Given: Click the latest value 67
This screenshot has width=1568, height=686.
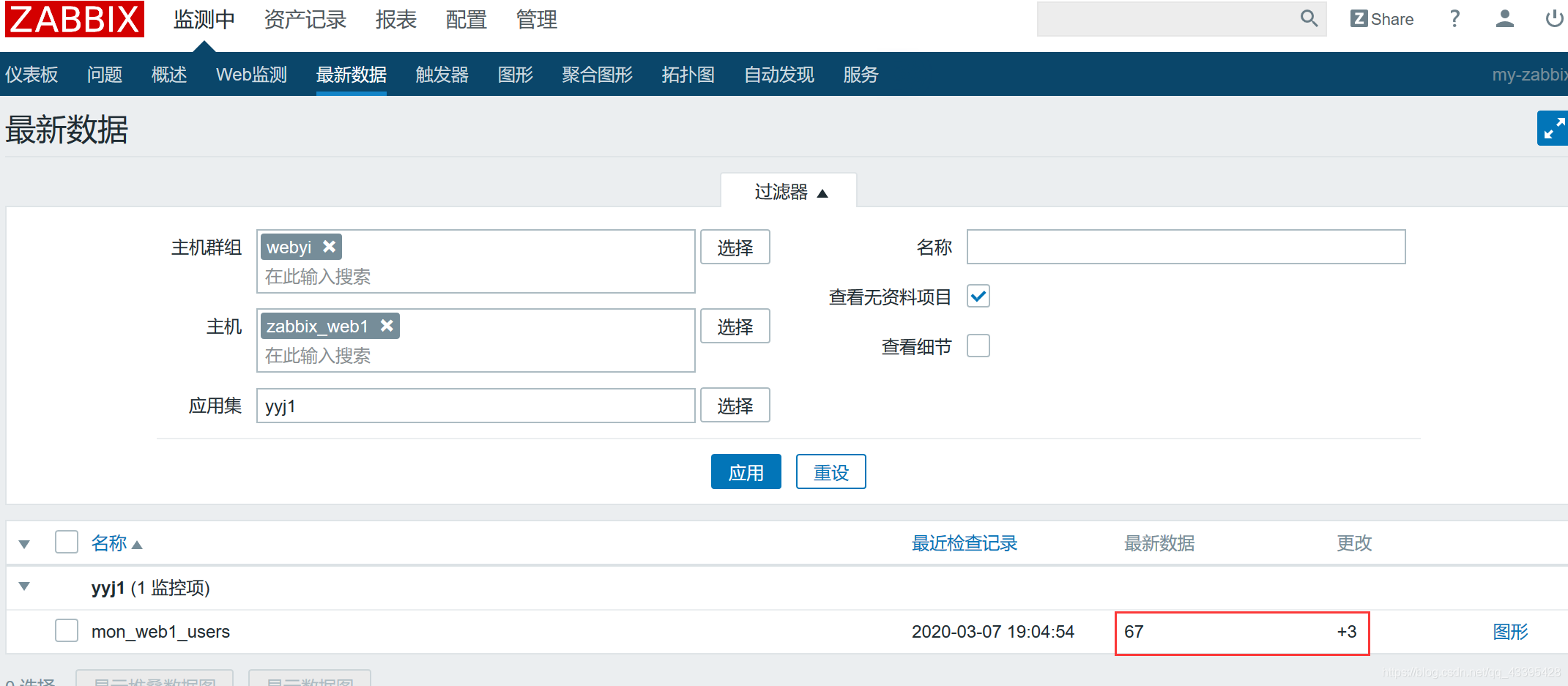Looking at the screenshot, I should (1134, 632).
